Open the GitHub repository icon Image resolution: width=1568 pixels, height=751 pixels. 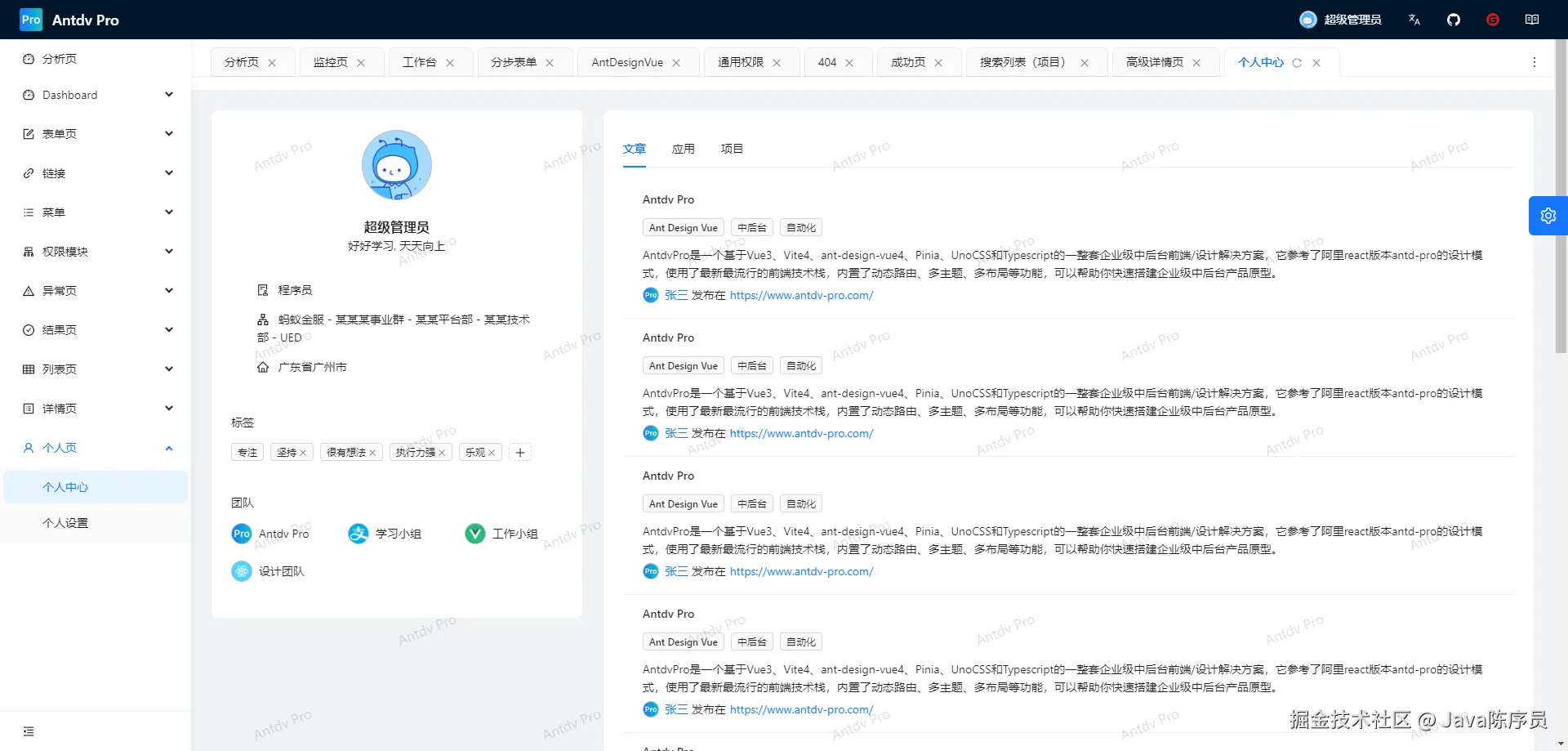coord(1454,20)
